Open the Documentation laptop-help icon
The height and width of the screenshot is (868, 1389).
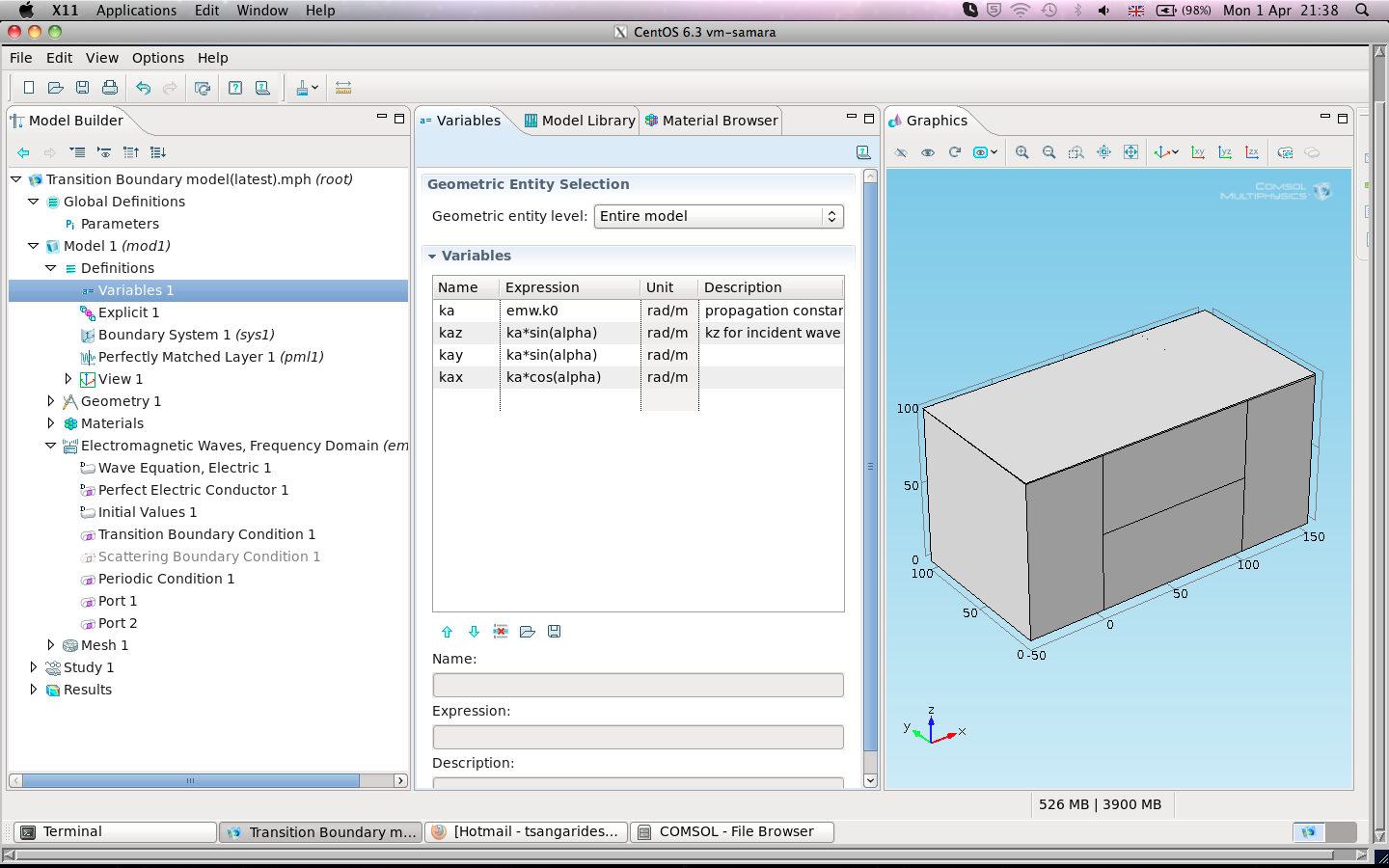[262, 88]
